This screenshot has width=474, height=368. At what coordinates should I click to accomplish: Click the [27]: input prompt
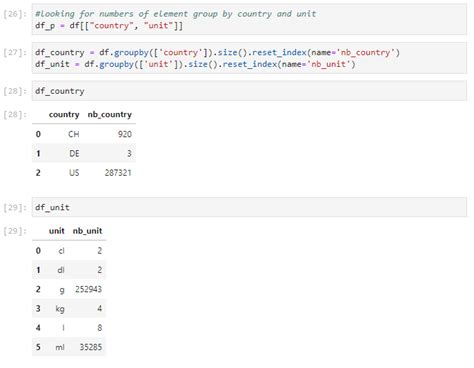click(x=15, y=52)
